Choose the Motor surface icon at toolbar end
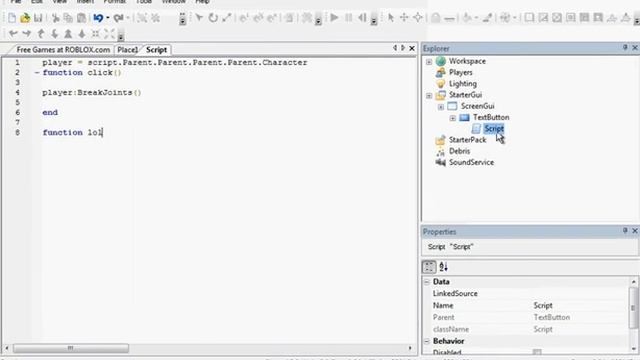Viewport: 640px width, 360px height. coord(625,18)
